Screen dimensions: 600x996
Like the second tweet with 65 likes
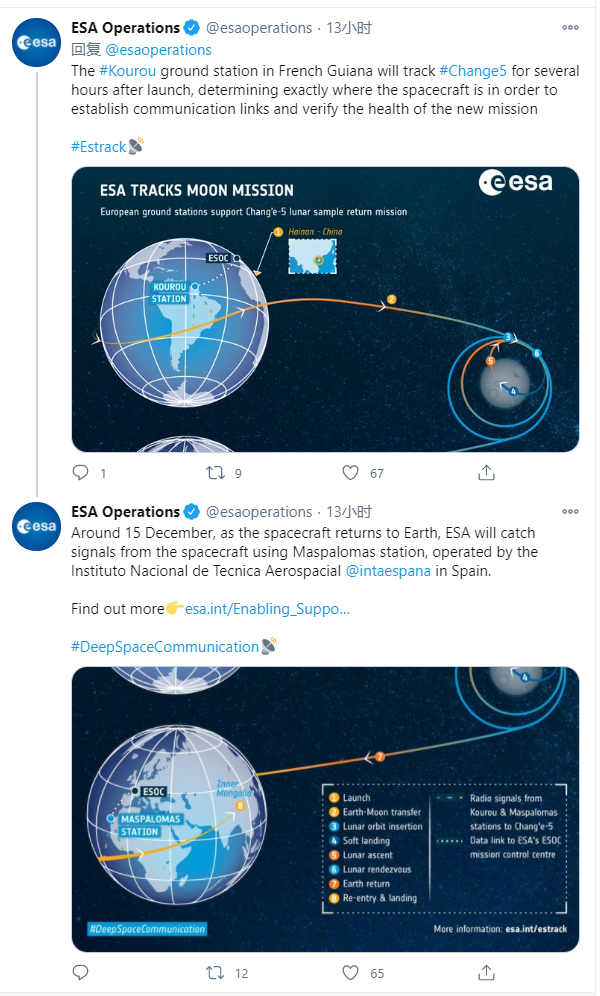pos(350,972)
